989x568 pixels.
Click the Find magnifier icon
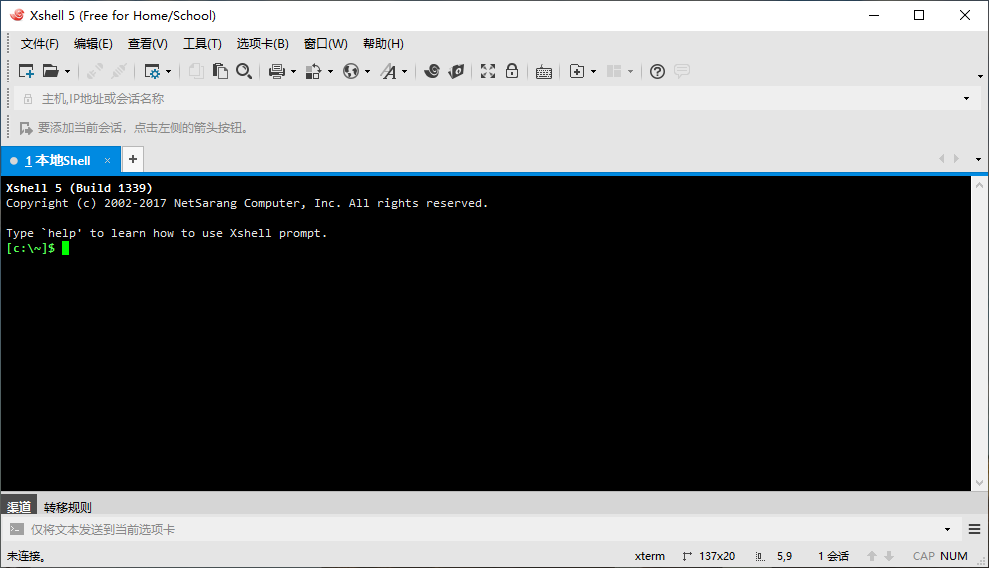(x=244, y=71)
